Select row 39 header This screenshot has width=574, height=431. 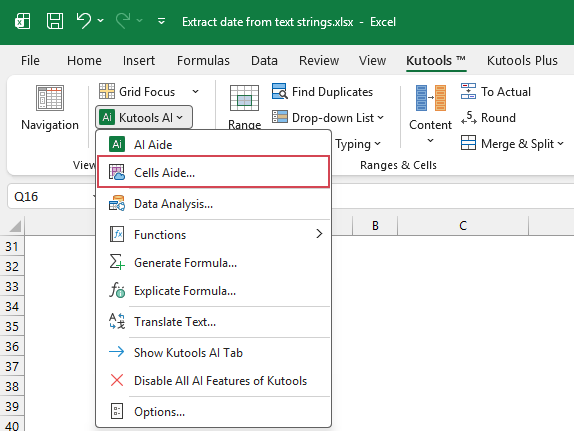[12, 406]
